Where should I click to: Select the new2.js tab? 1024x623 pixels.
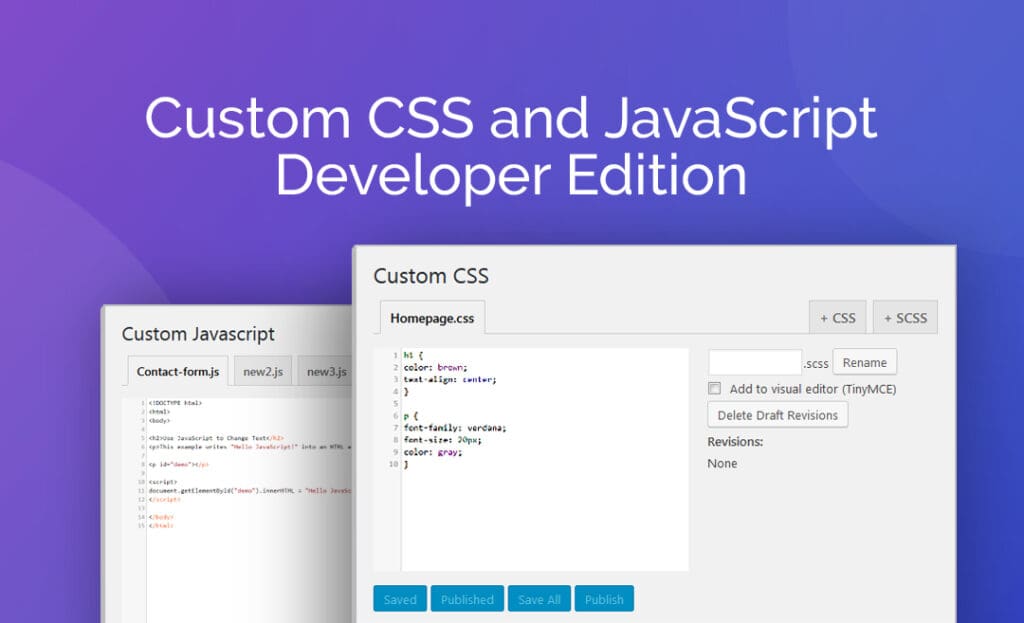[x=263, y=371]
